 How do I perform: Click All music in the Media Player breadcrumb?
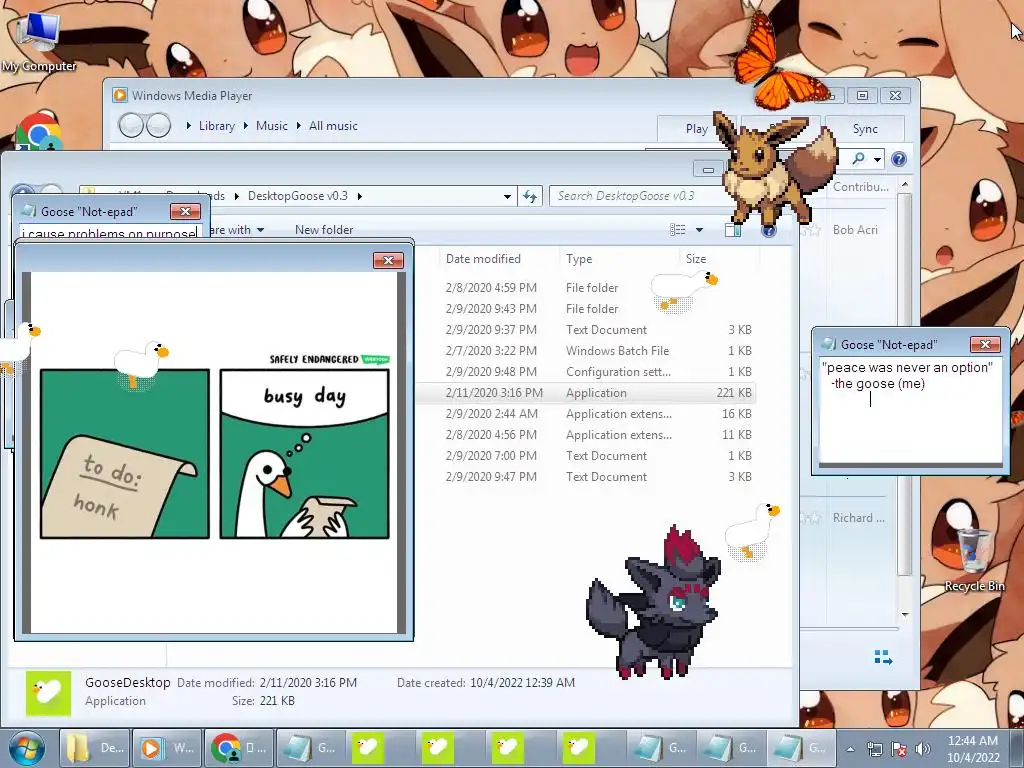coord(333,125)
